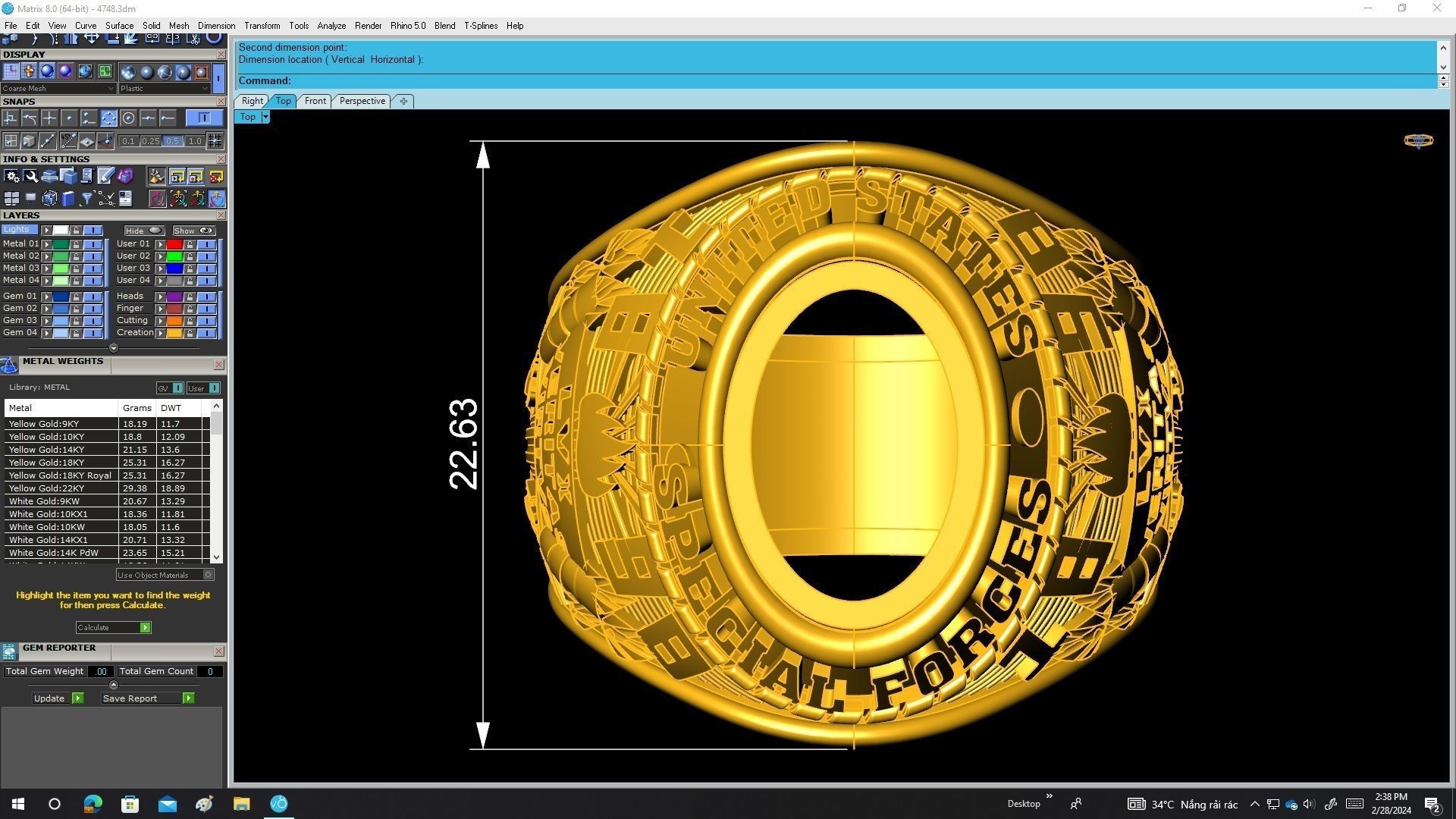Viewport: 1456px width, 819px height.
Task: Enable the circular quad-points snap
Action: (x=108, y=118)
